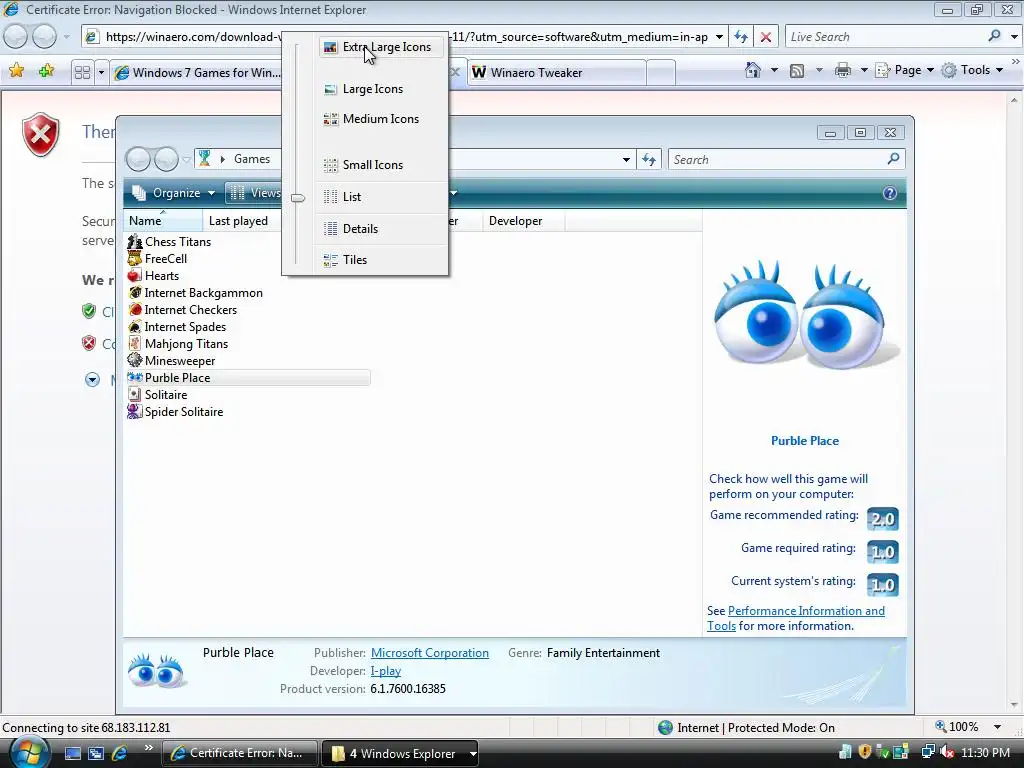The height and width of the screenshot is (768, 1024).
Task: Open Performance Information and Tools link
Action: [806, 611]
